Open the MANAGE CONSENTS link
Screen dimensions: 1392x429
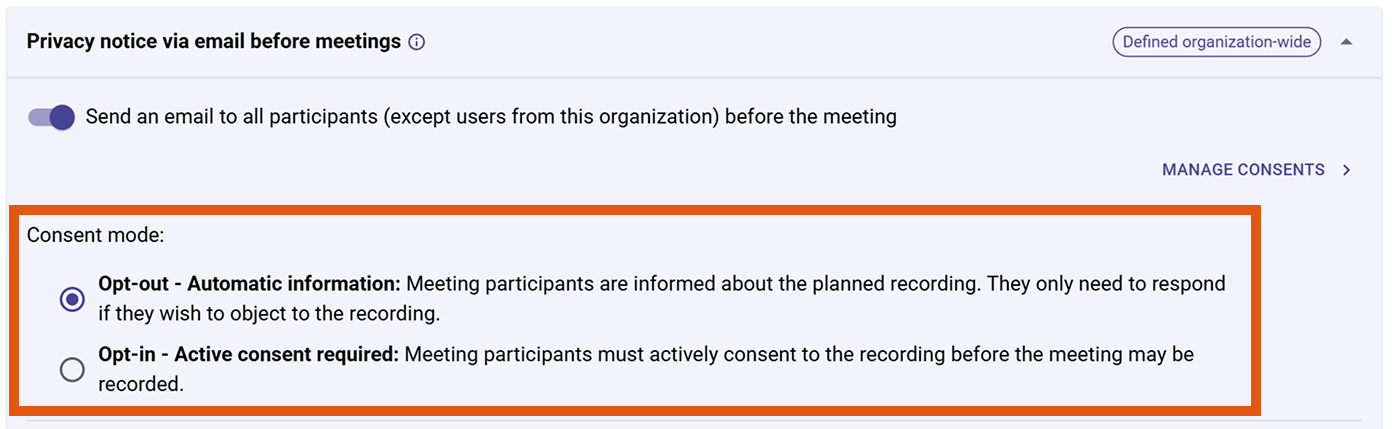1242,170
